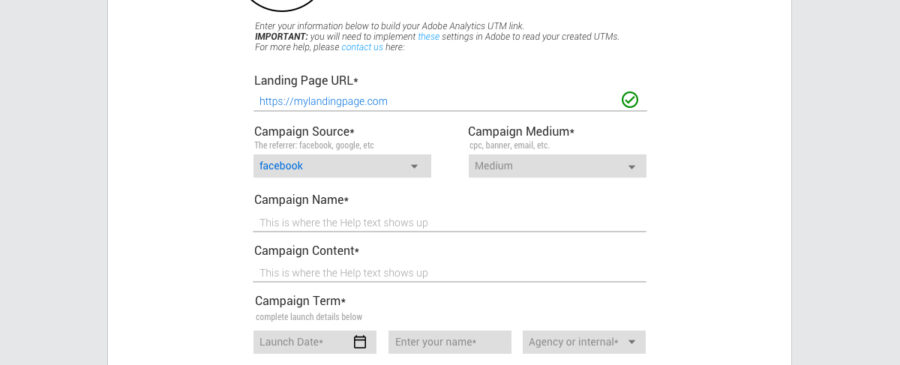Click the Campaign Source dropdown arrow
Screen dimensions: 900x365
click(x=414, y=166)
